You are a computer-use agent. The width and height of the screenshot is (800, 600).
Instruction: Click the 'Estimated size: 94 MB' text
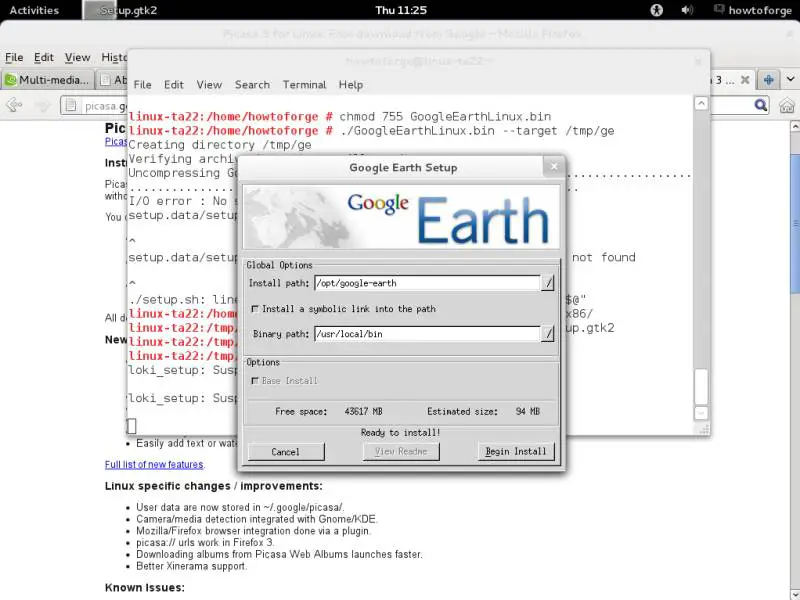click(x=483, y=411)
